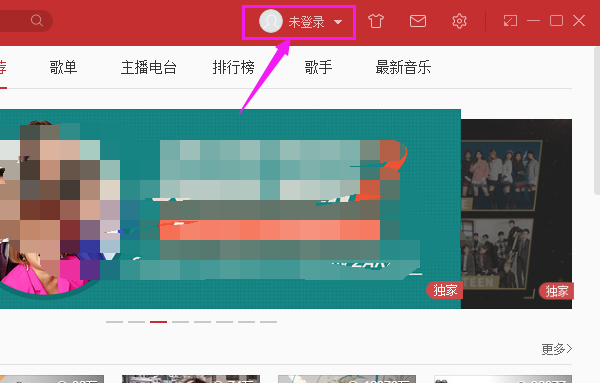600x383 pixels.
Task: Click the vertical scrollbar on right
Action: (x=597, y=122)
